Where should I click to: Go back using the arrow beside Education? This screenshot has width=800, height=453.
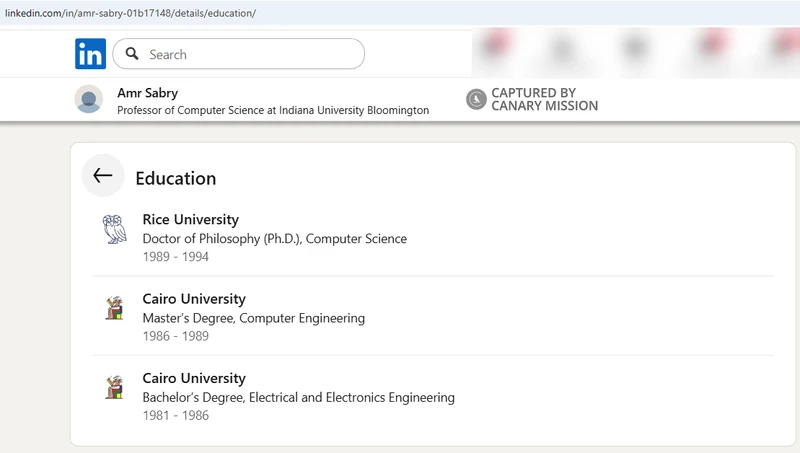pos(103,176)
